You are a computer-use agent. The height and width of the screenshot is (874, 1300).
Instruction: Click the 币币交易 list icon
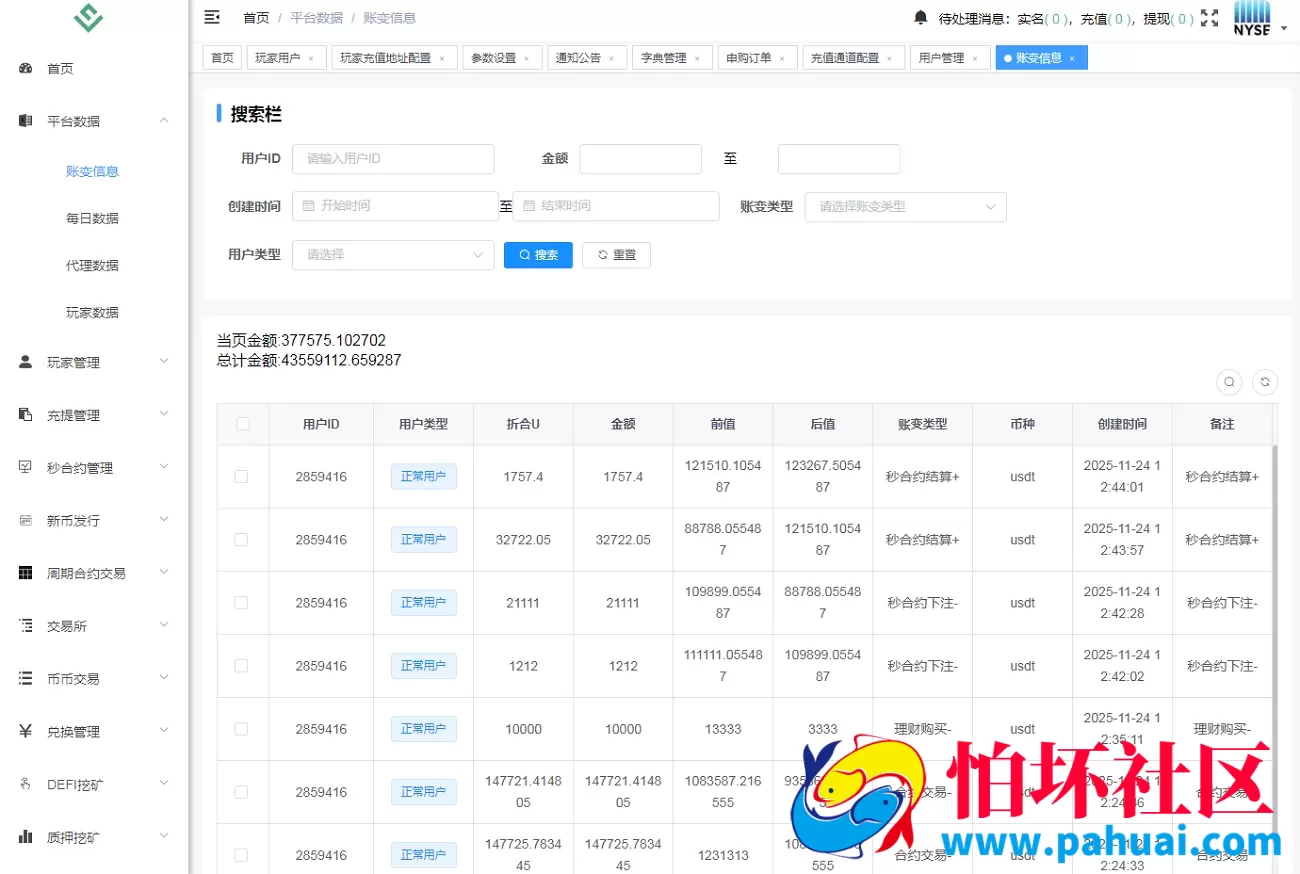pyautogui.click(x=26, y=678)
